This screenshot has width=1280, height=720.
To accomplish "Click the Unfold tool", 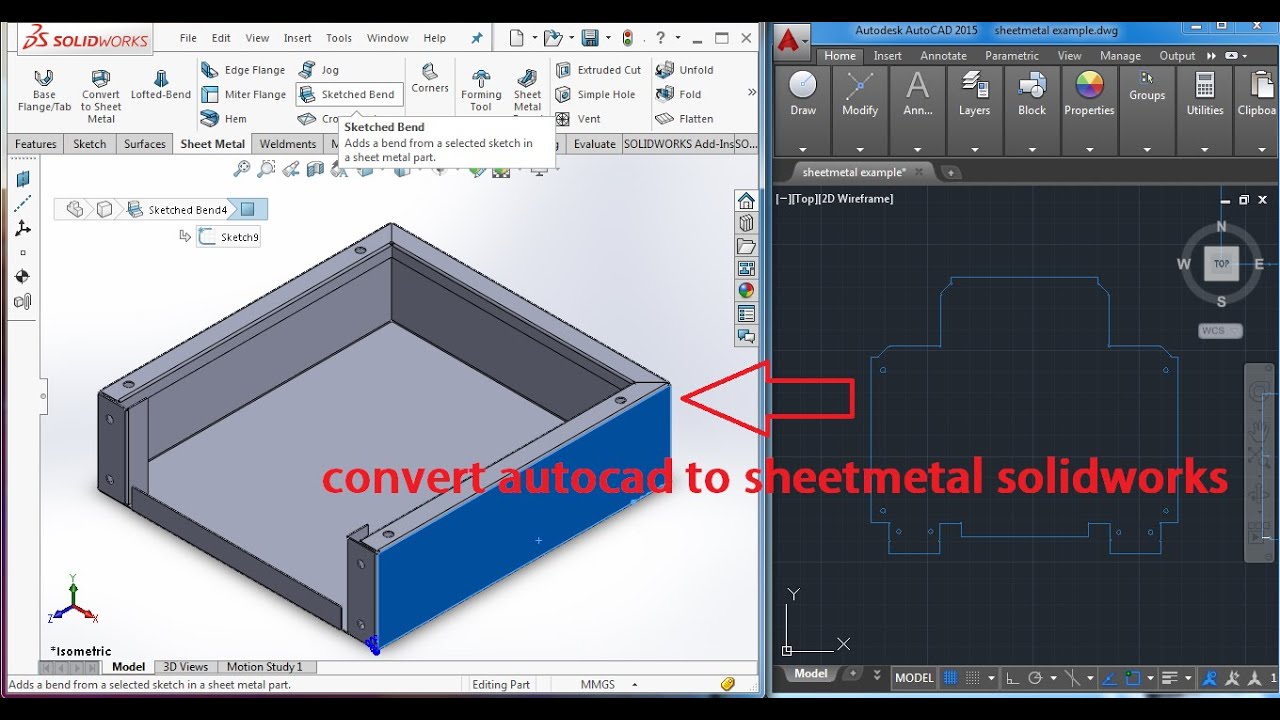I will pos(685,70).
